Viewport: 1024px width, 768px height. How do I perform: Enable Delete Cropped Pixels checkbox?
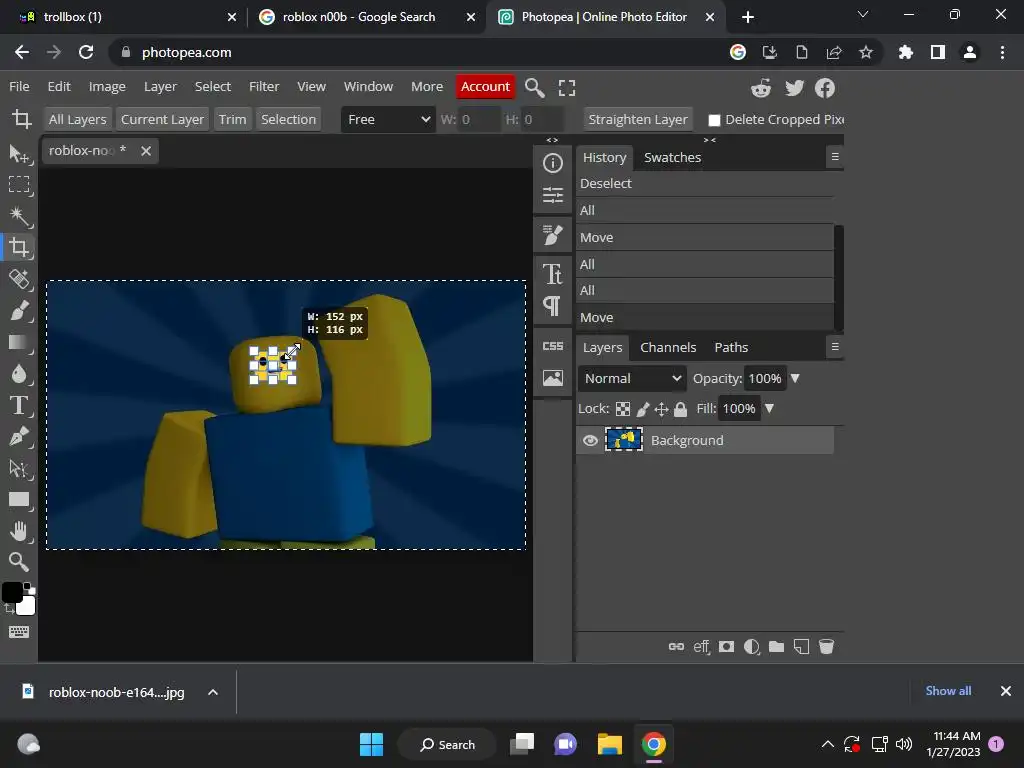(x=714, y=120)
